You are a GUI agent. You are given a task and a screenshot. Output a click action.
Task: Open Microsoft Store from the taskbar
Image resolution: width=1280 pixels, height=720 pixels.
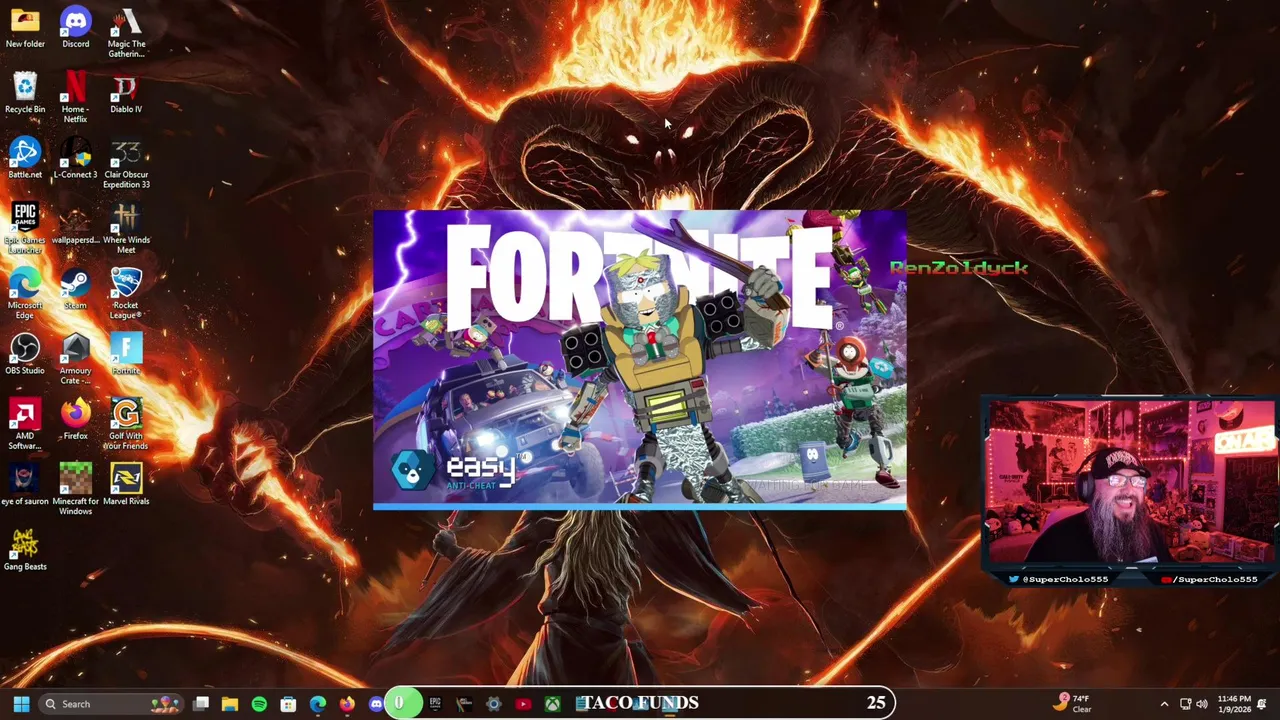point(288,704)
